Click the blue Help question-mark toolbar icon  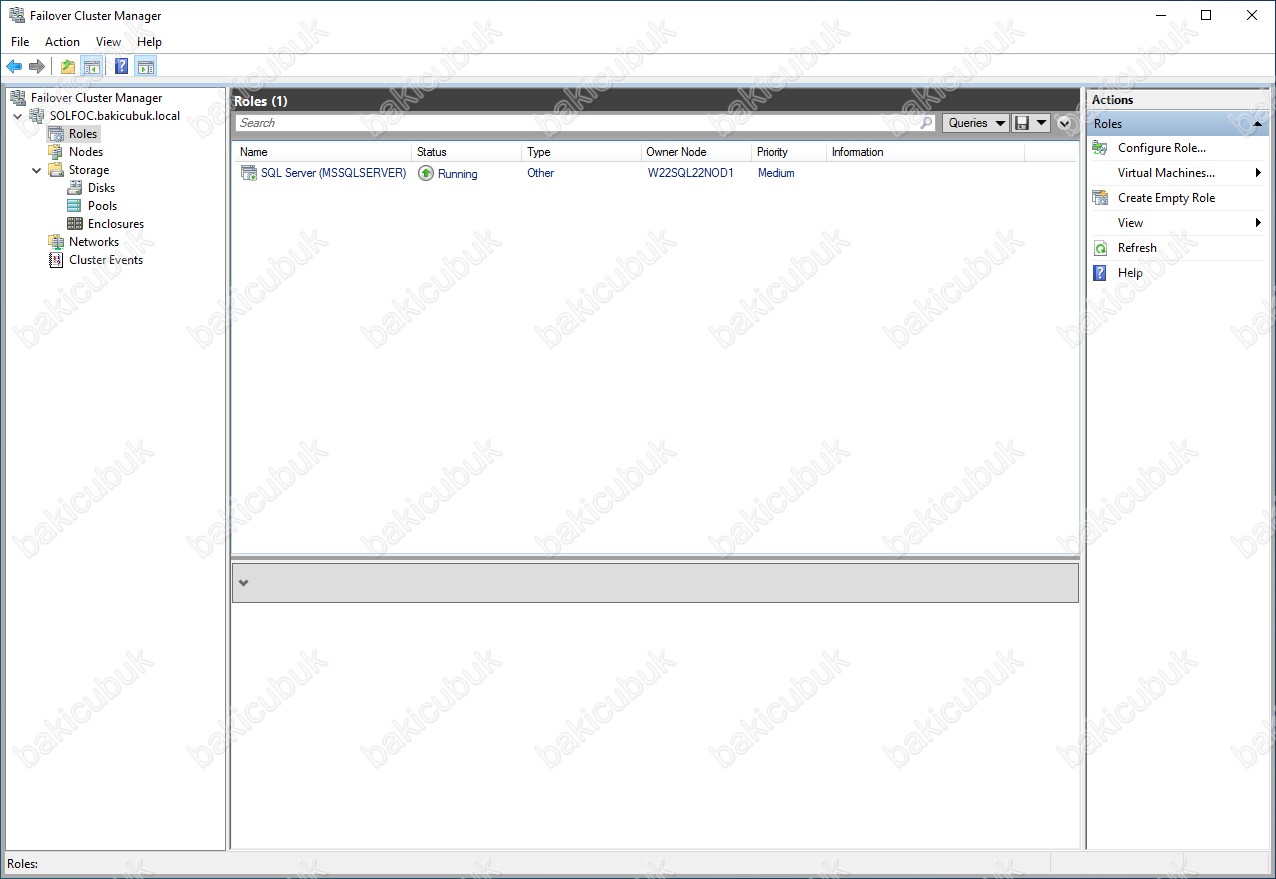pos(121,67)
